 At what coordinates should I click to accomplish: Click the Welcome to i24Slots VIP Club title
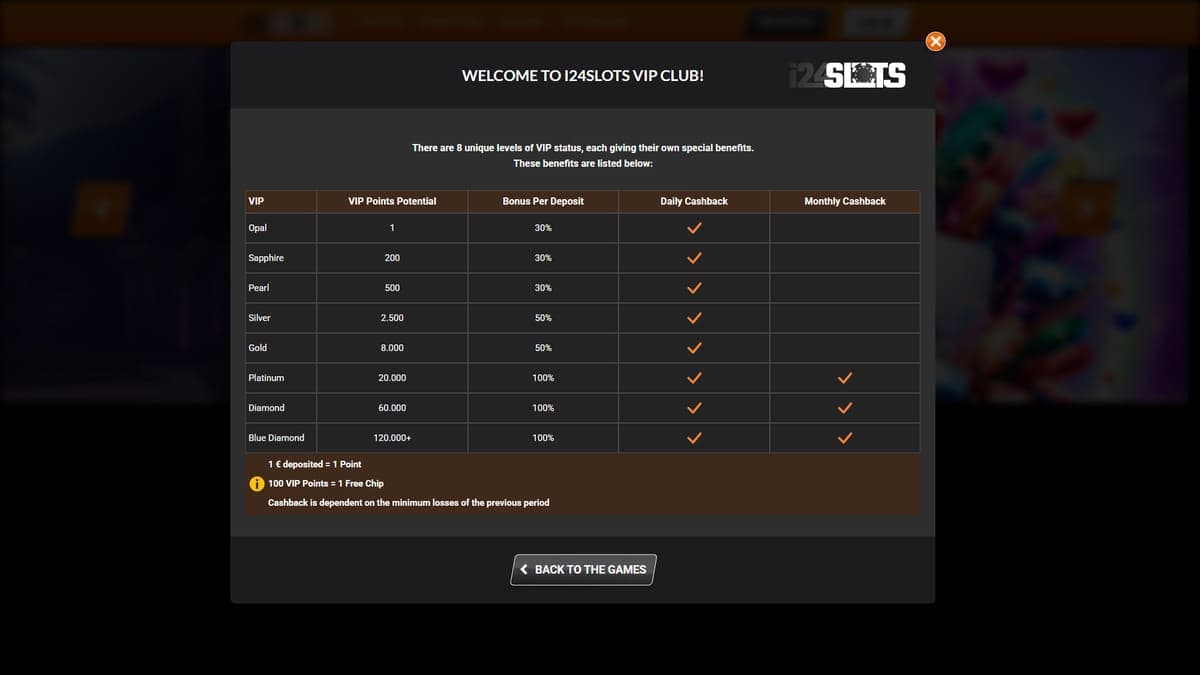[583, 75]
